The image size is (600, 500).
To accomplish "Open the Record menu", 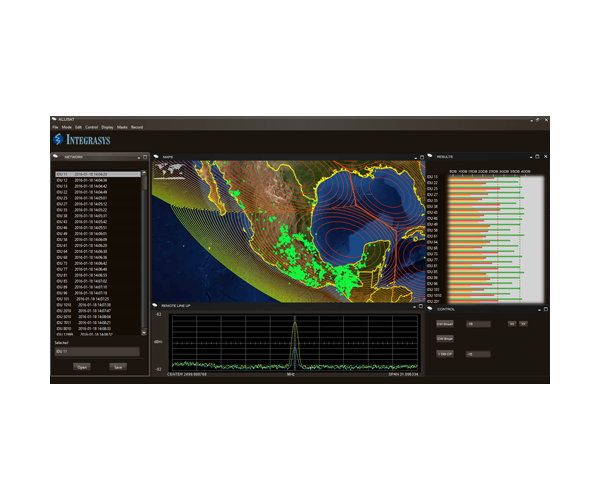I will (137, 127).
